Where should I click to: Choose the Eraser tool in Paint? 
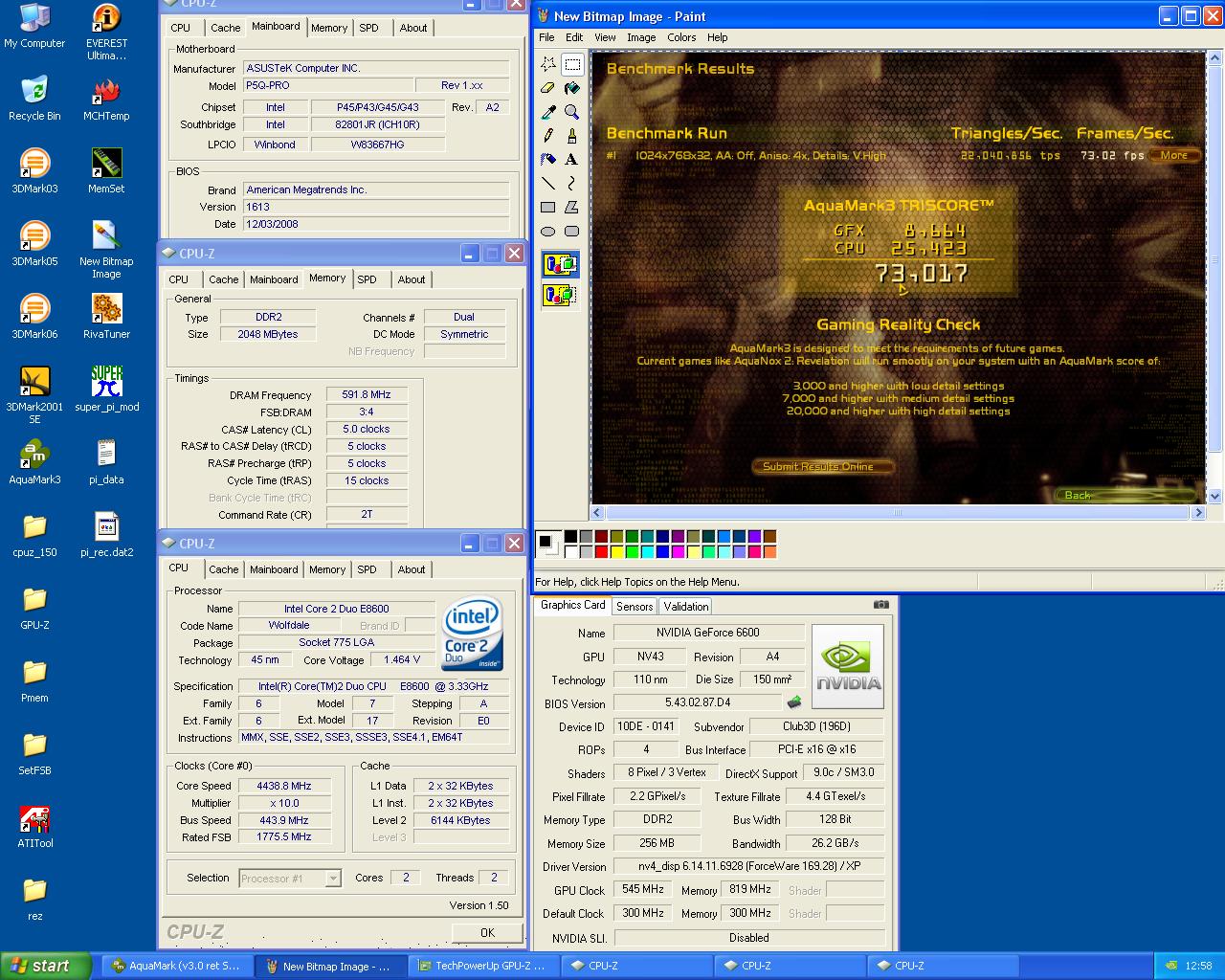click(x=548, y=88)
